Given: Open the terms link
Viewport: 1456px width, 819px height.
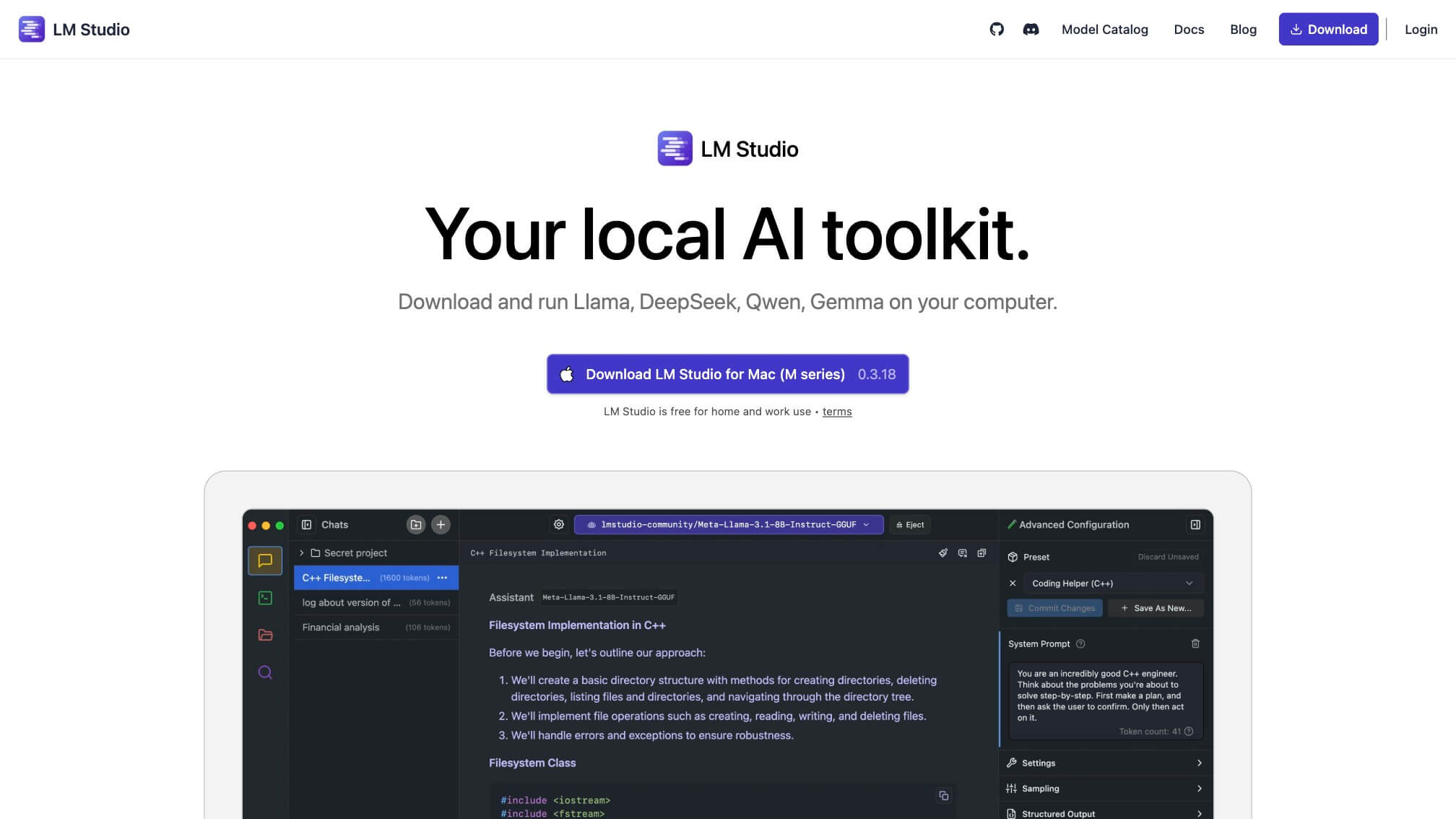Looking at the screenshot, I should point(836,412).
